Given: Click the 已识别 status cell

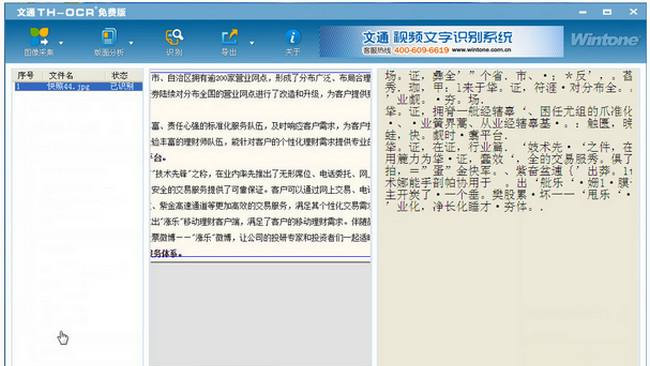Looking at the screenshot, I should pos(122,86).
